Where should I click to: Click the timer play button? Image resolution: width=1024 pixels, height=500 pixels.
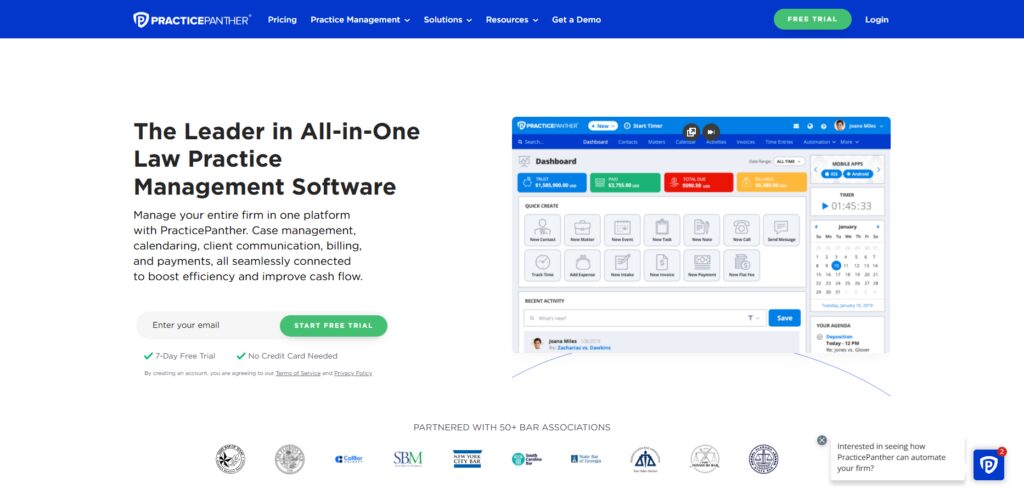pos(825,206)
